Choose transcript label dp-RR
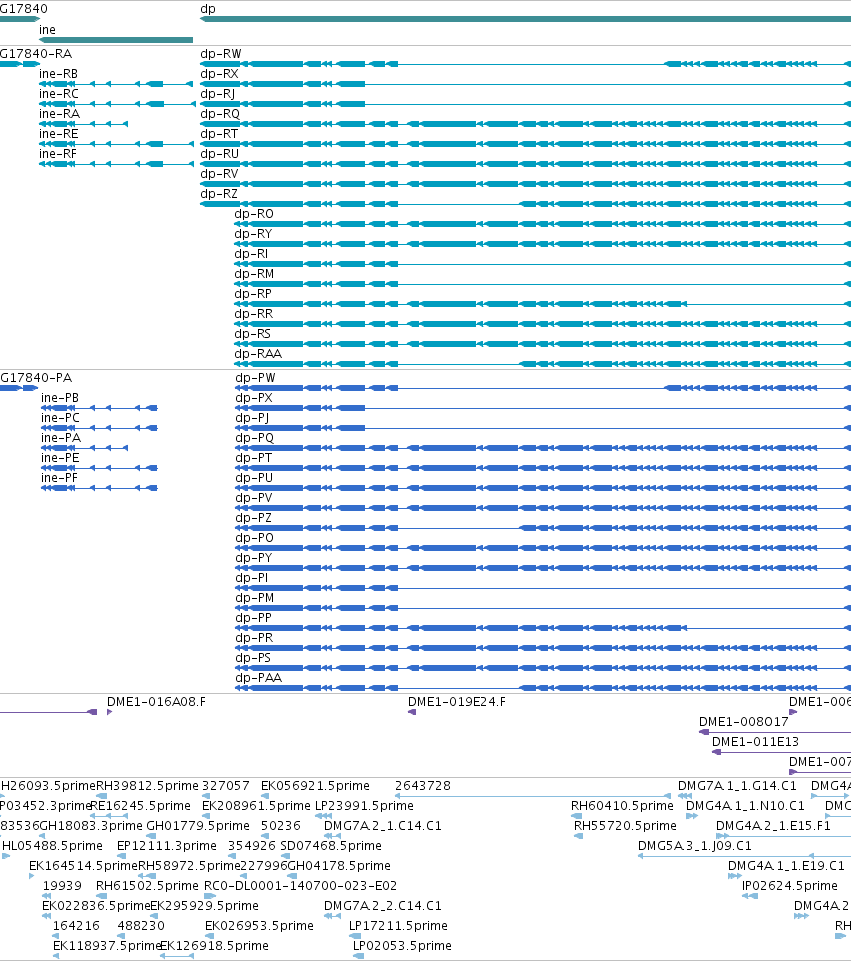Image resolution: width=851 pixels, height=961 pixels. (254, 314)
